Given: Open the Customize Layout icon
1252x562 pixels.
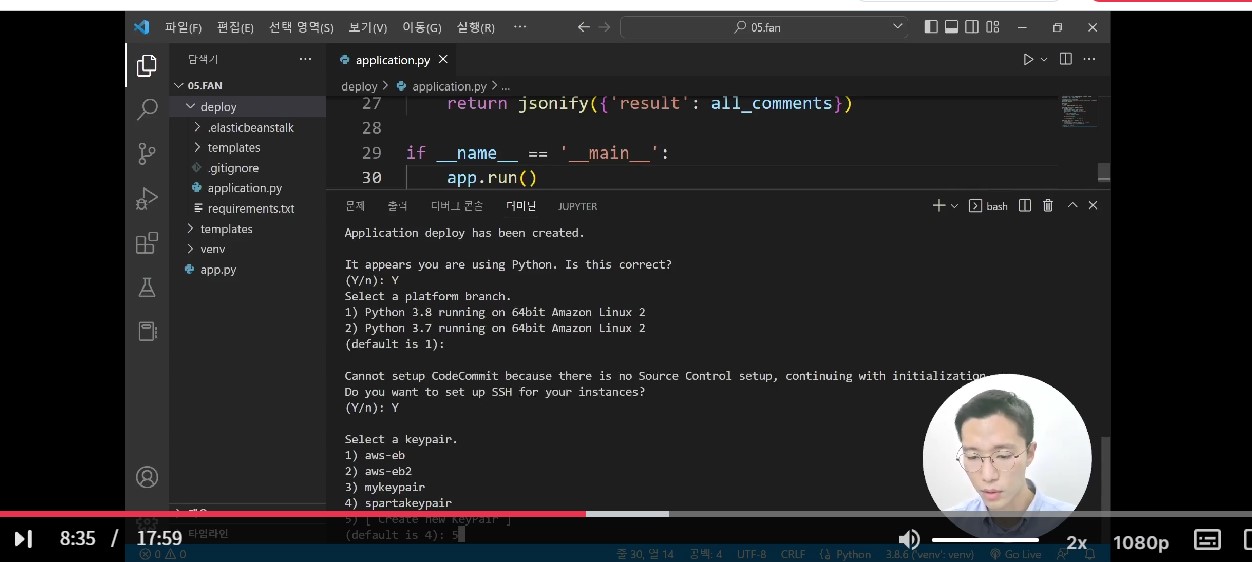Looking at the screenshot, I should click(993, 27).
